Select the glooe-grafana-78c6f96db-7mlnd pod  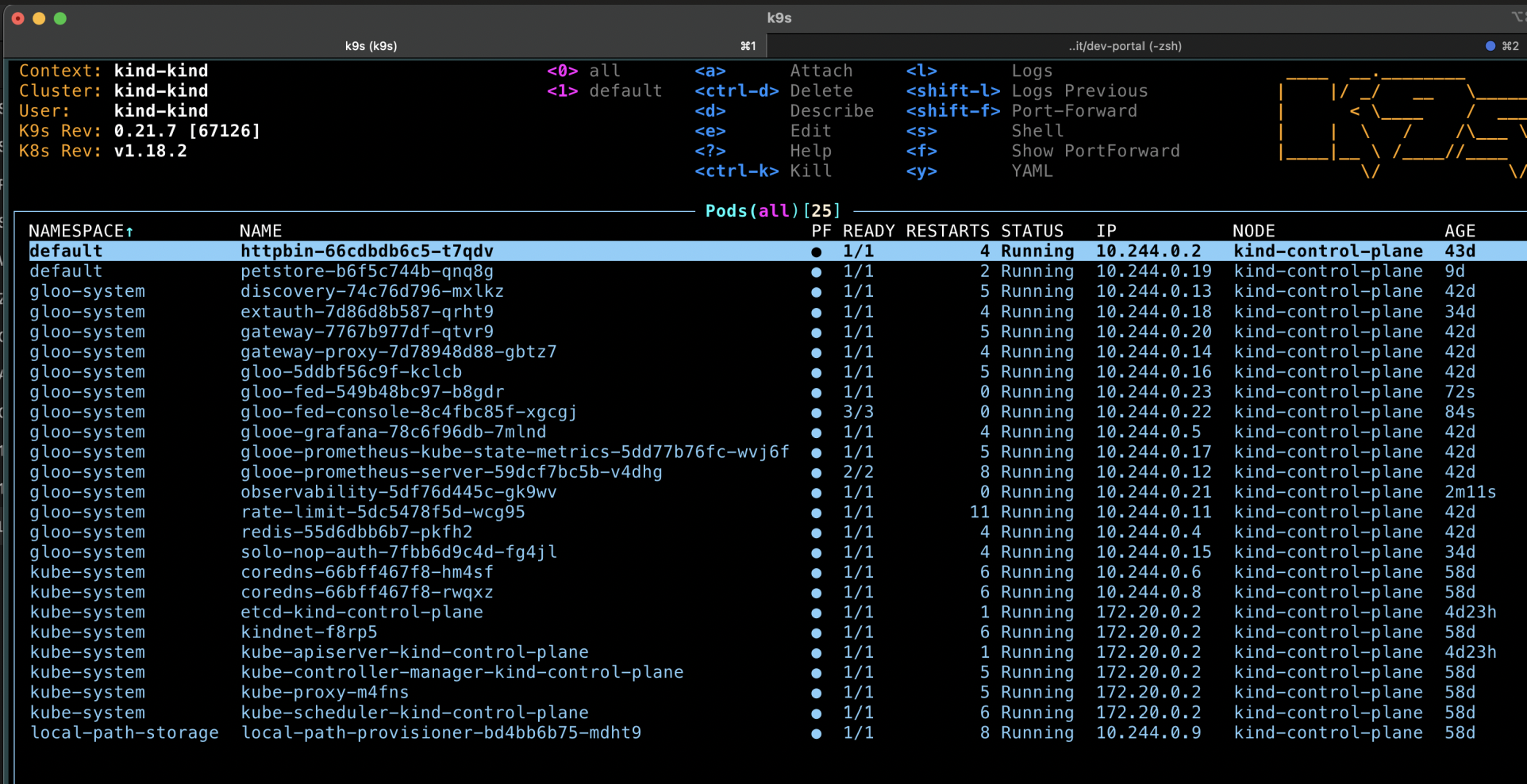click(393, 432)
